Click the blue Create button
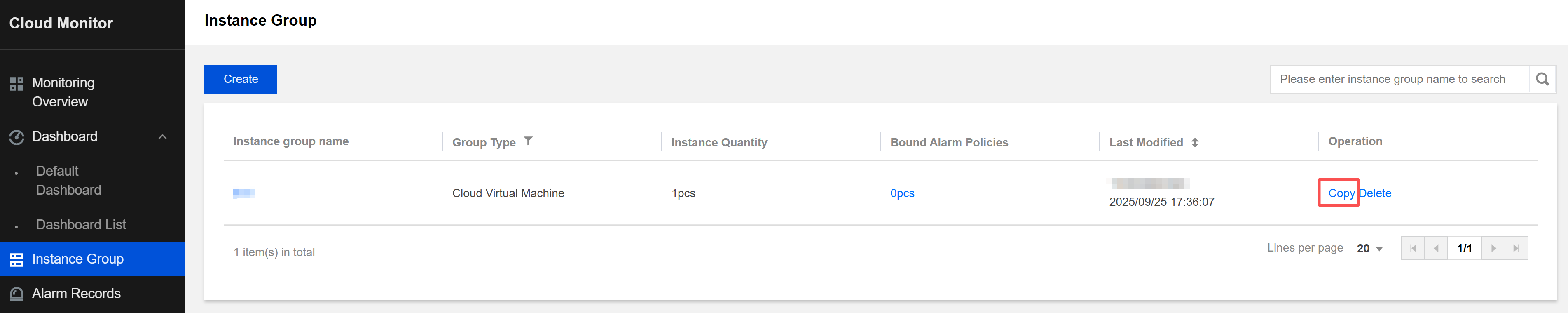This screenshot has height=313, width=1568. (241, 79)
